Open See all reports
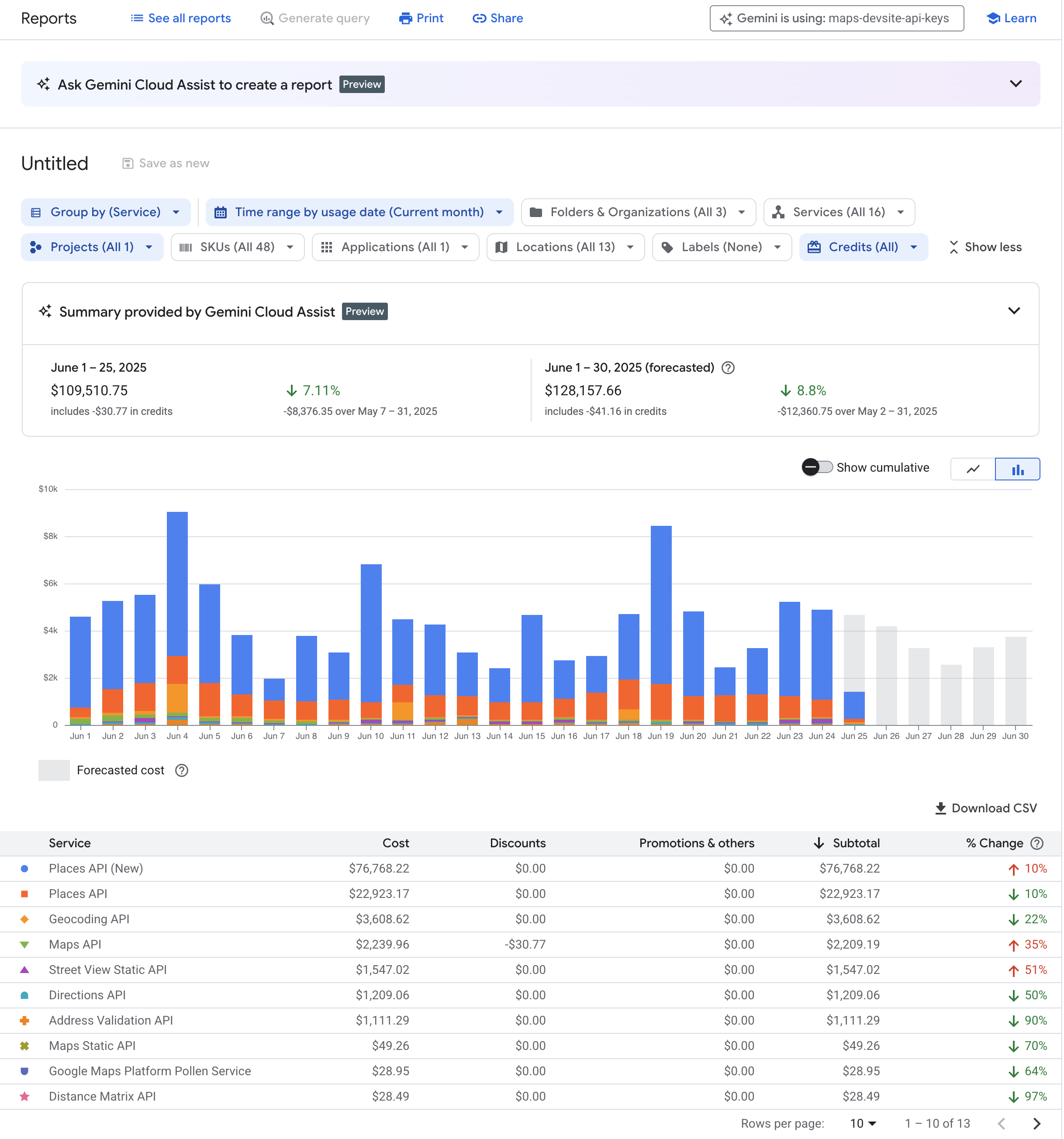The image size is (1064, 1139). pos(180,18)
